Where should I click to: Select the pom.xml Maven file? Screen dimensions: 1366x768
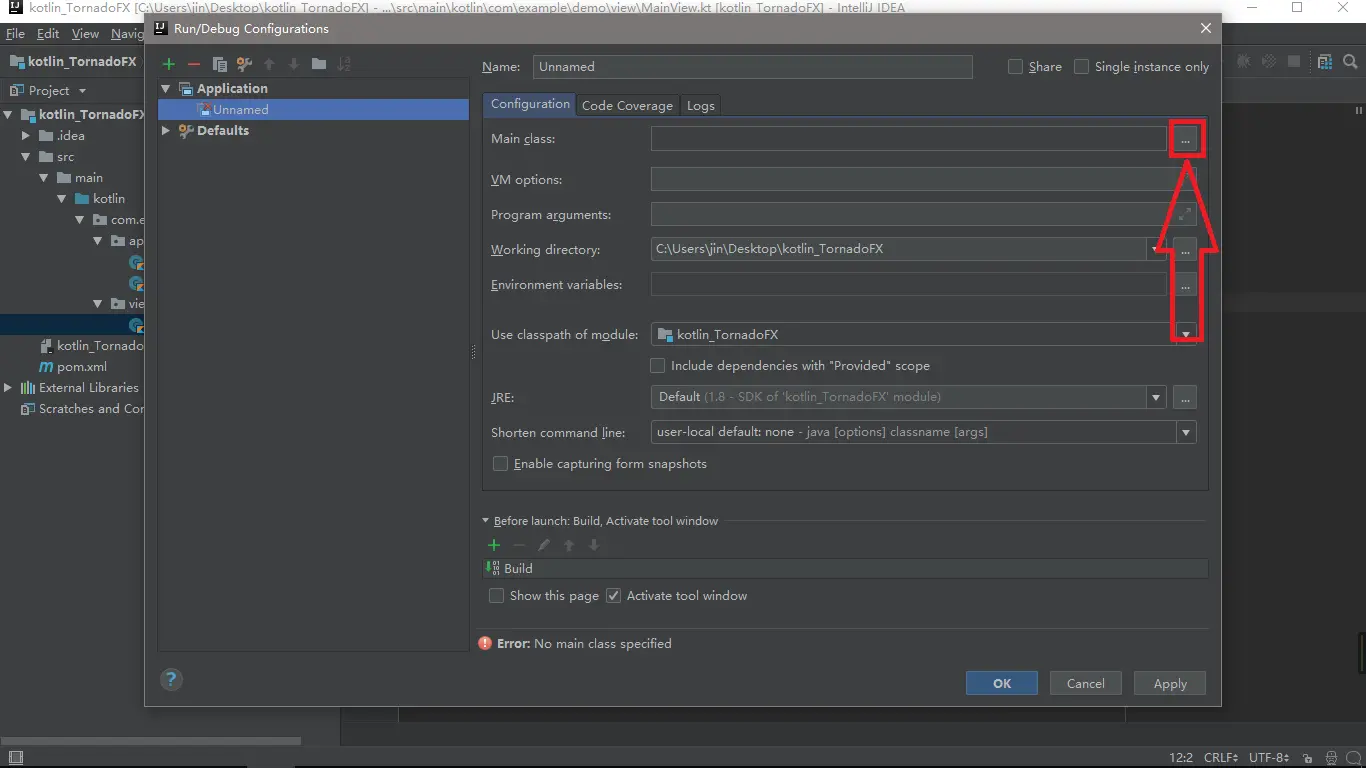tap(72, 367)
